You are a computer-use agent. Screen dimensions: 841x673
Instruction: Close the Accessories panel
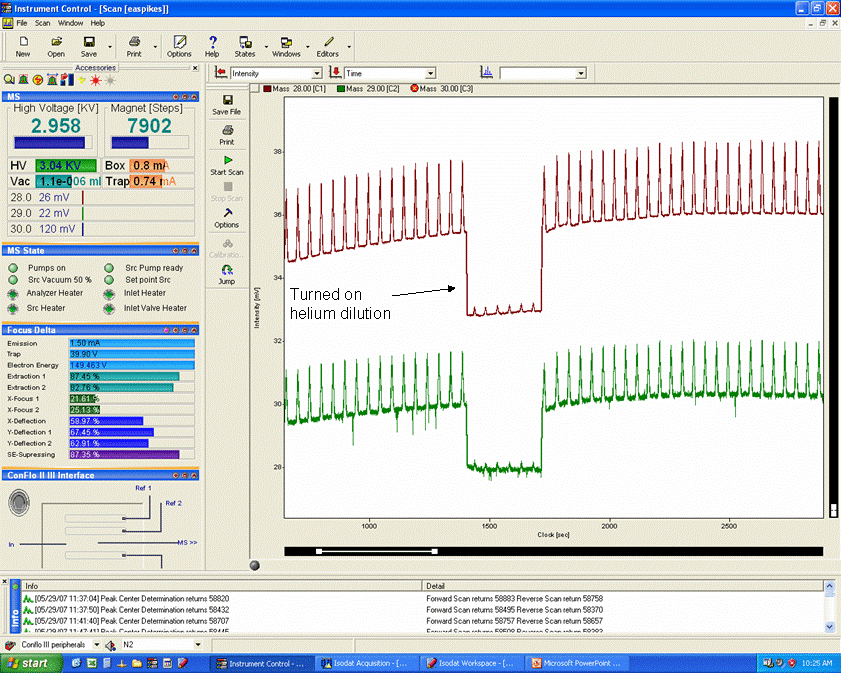(x=195, y=68)
